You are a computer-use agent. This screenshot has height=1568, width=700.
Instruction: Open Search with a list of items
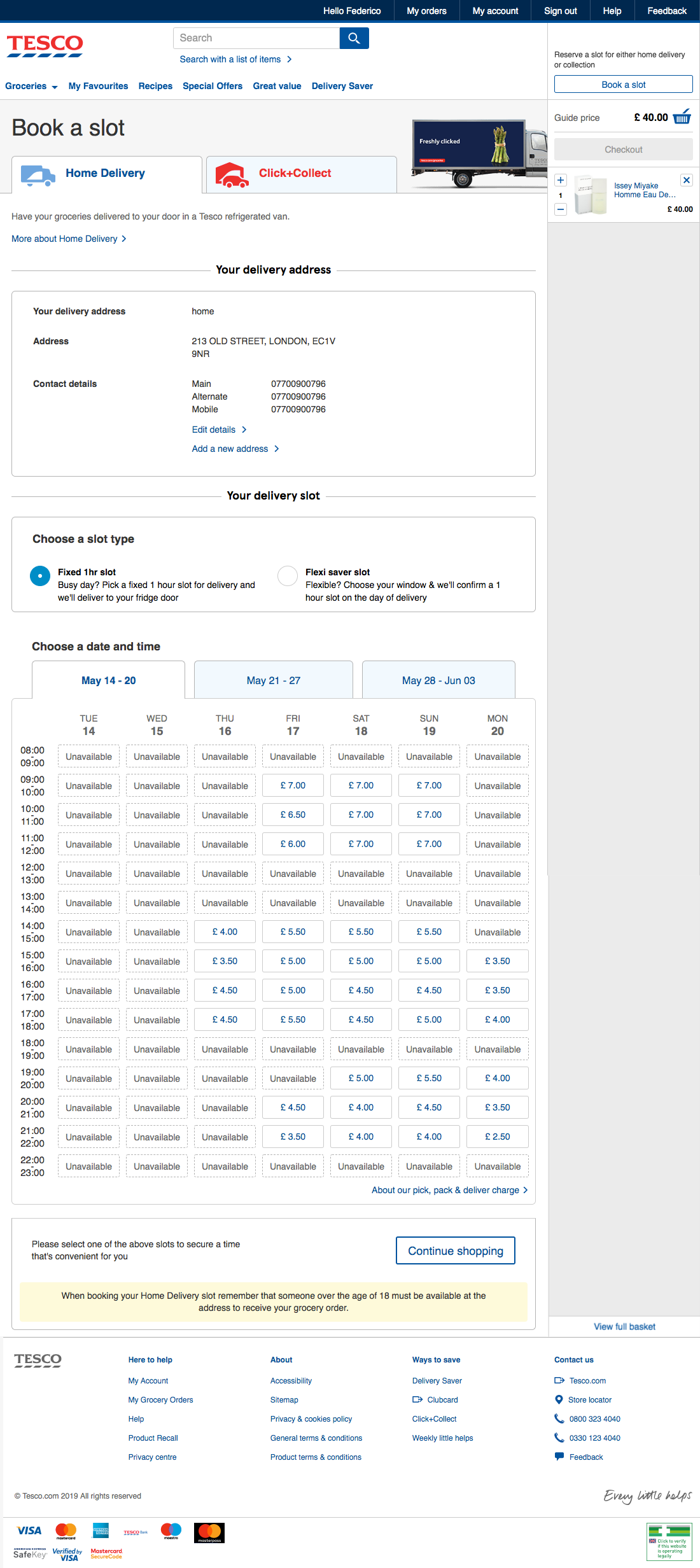235,59
